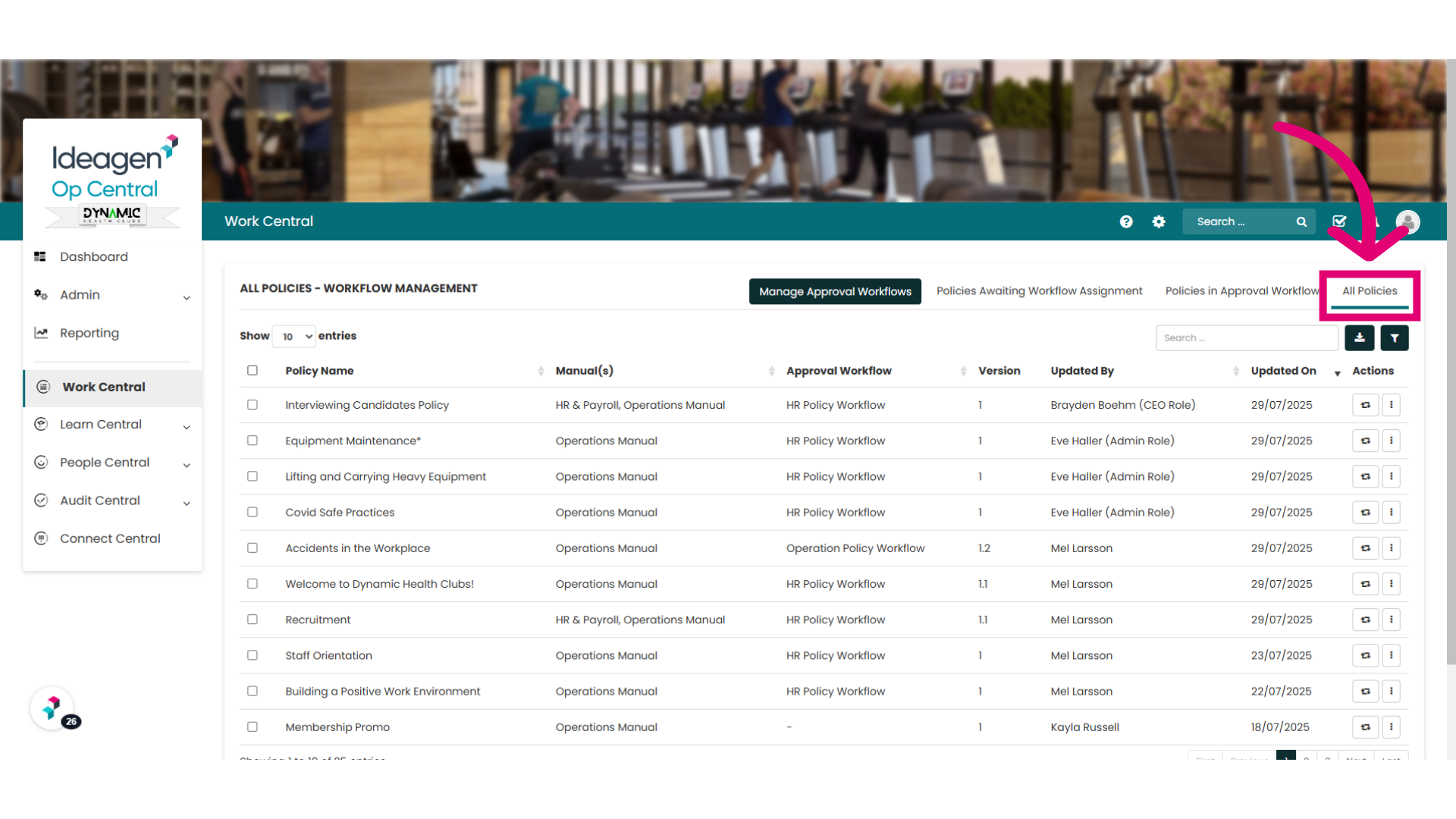Click workflow reassign icon for Recruitment row
Screen dimensions: 1456x819
1366,620
